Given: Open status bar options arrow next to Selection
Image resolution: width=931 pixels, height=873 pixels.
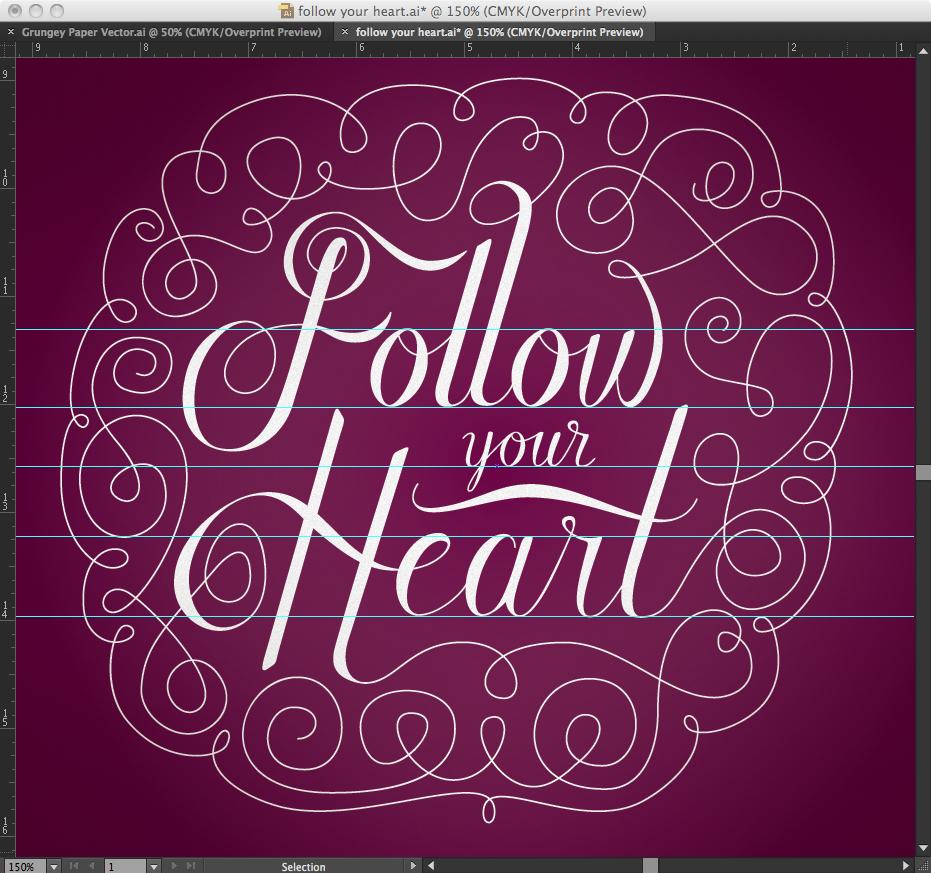Looking at the screenshot, I should click(413, 866).
